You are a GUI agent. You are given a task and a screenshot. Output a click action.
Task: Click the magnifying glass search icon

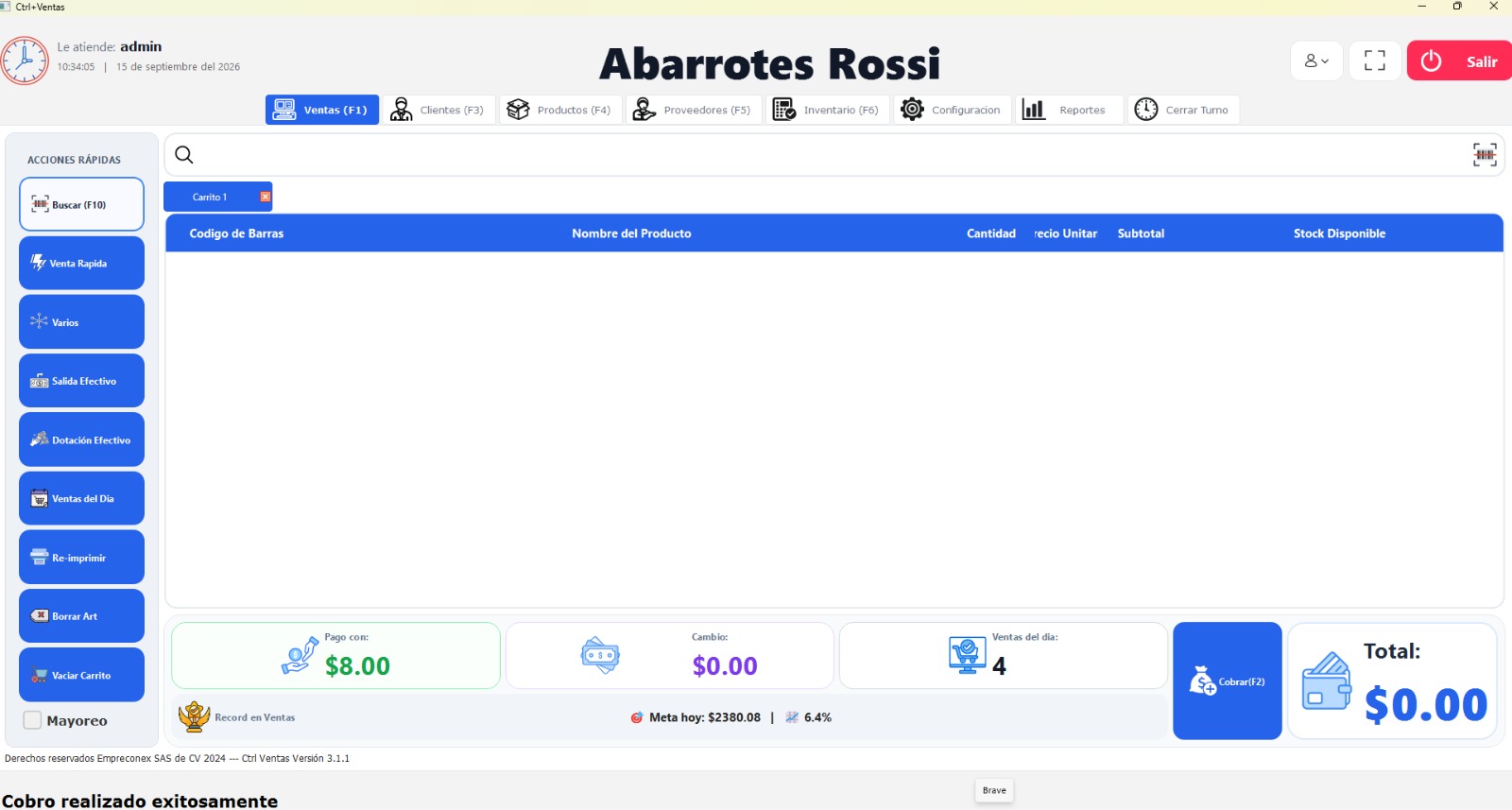pos(184,155)
